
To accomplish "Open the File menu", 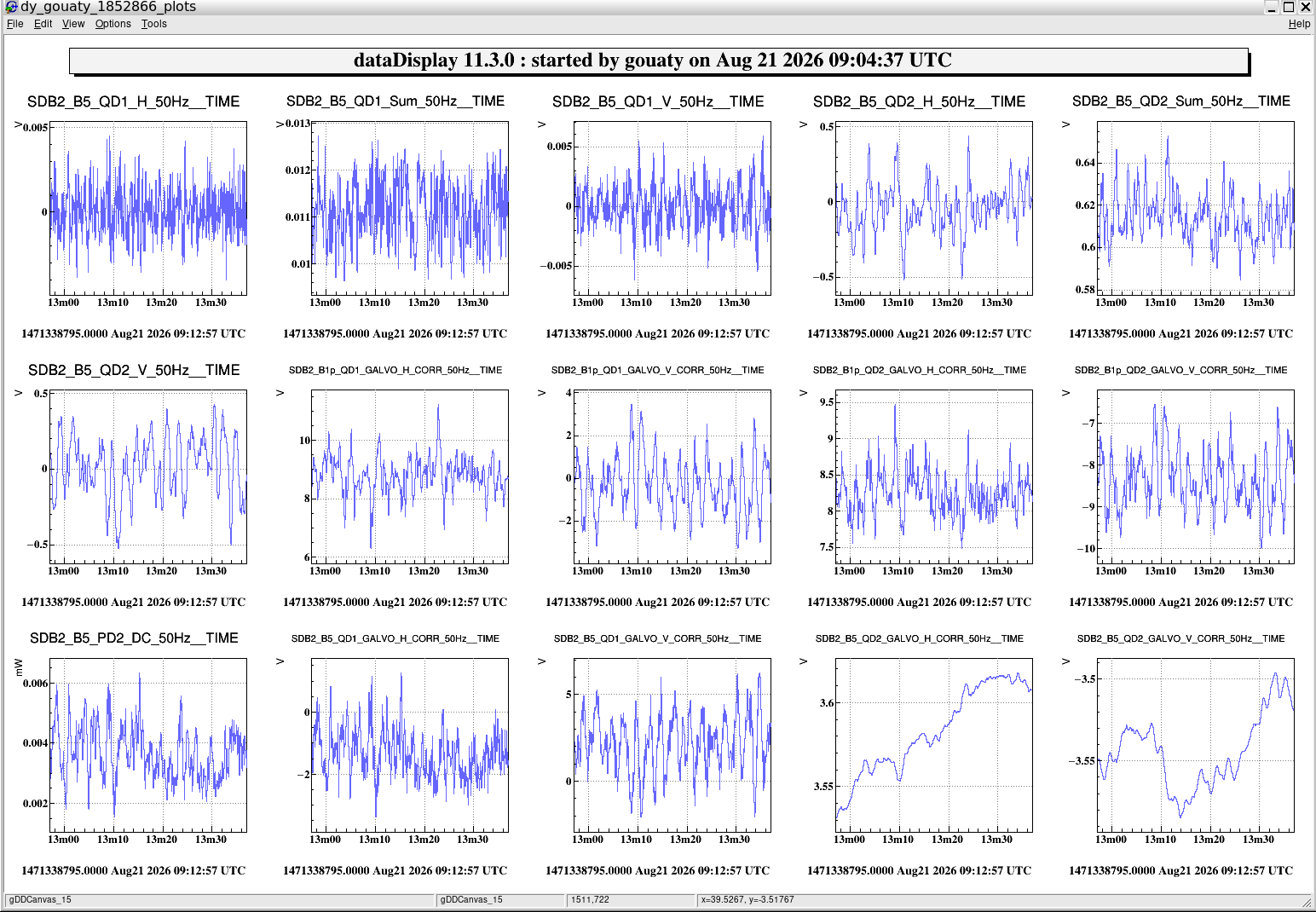I will click(x=15, y=24).
